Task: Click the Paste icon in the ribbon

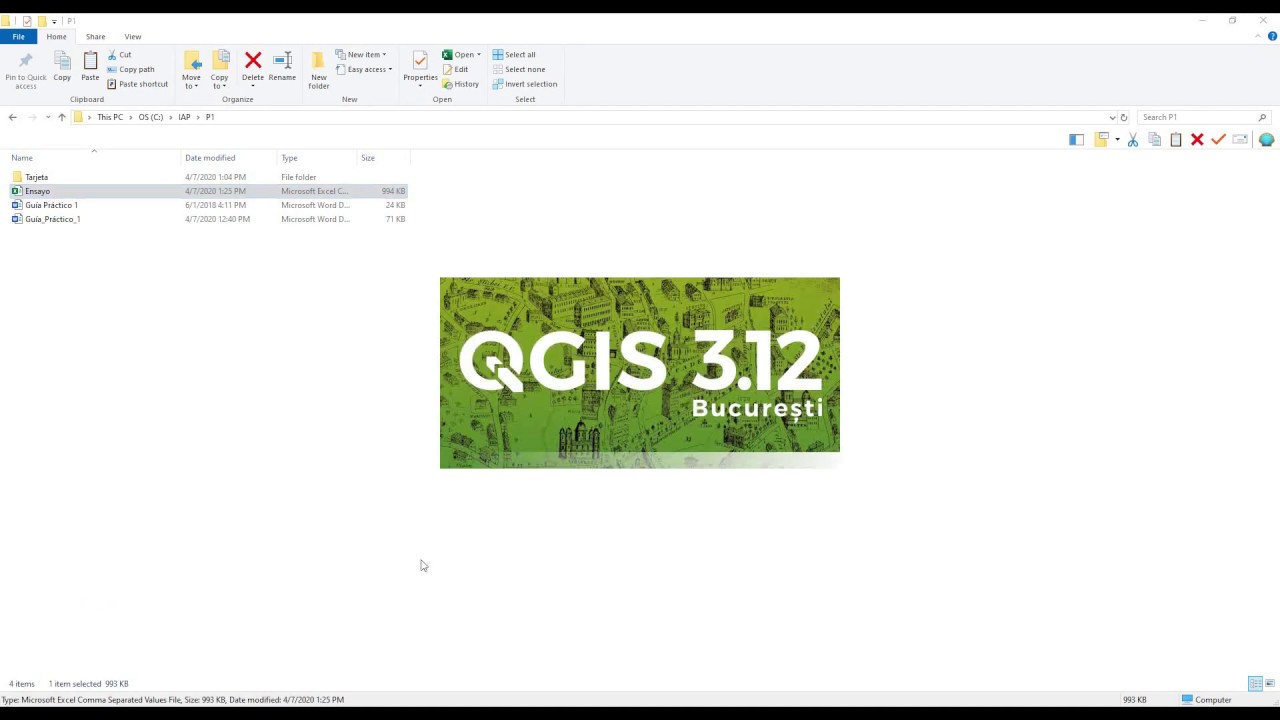Action: pos(90,67)
